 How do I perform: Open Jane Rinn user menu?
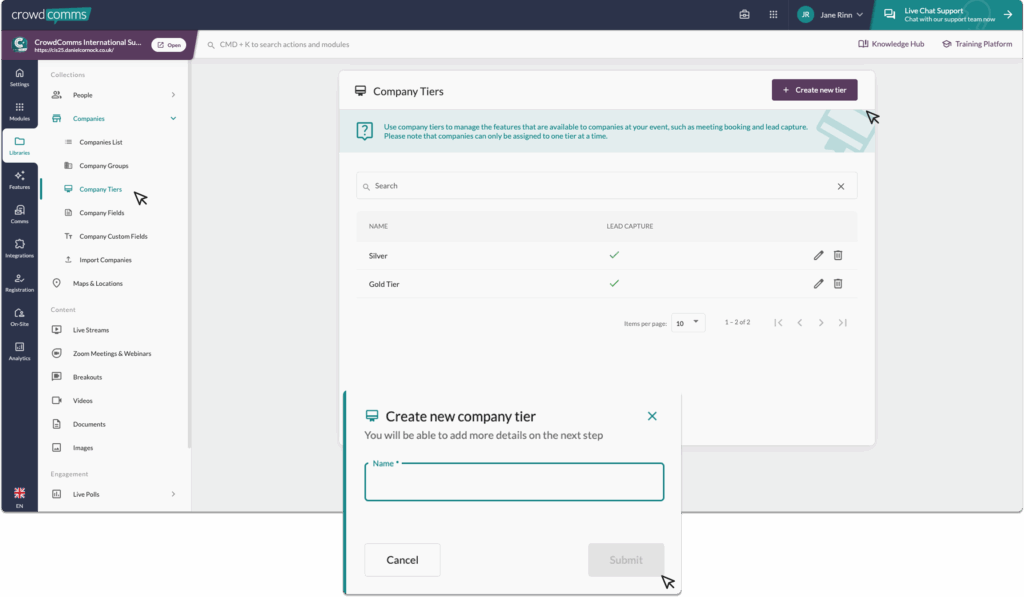point(830,15)
